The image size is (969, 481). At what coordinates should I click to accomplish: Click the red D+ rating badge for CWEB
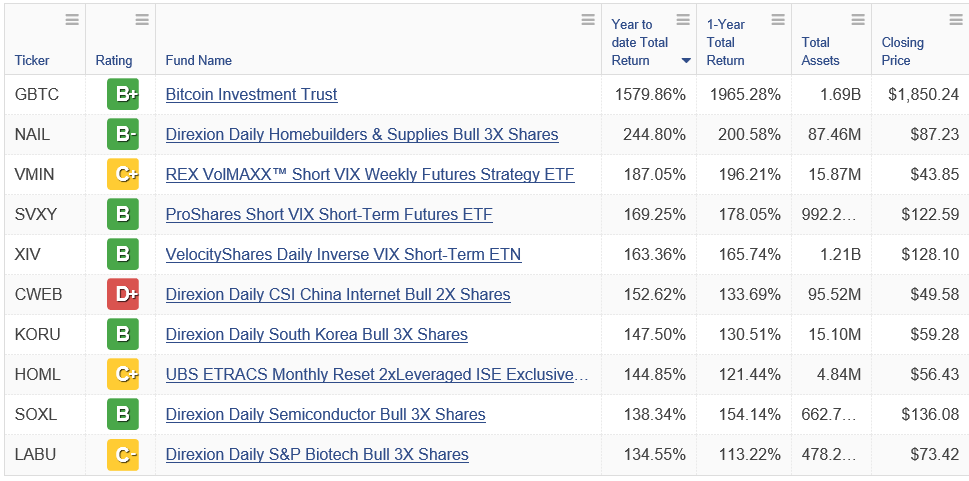(123, 295)
